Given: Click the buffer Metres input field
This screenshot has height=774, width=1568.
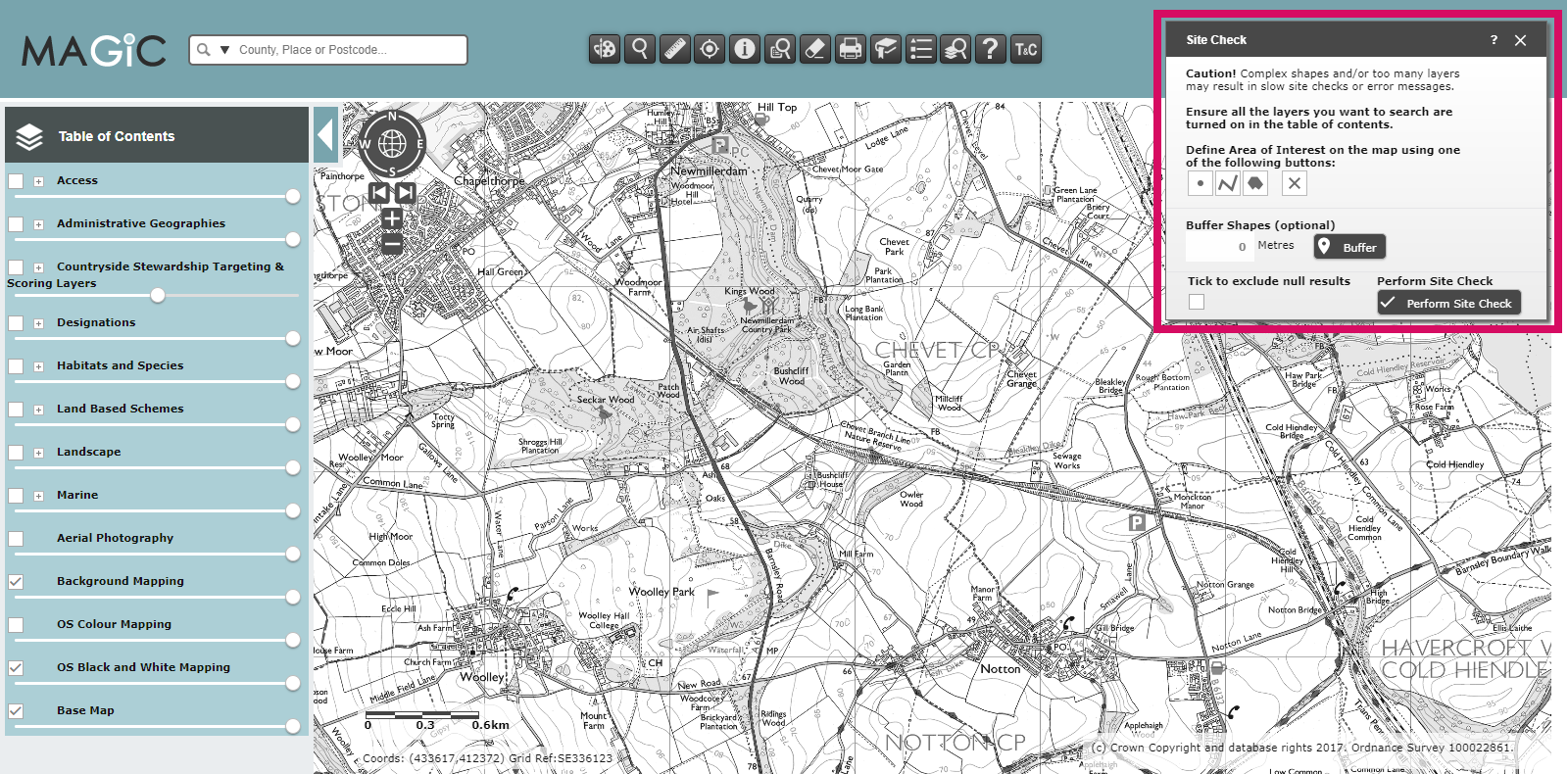Looking at the screenshot, I should [1219, 247].
